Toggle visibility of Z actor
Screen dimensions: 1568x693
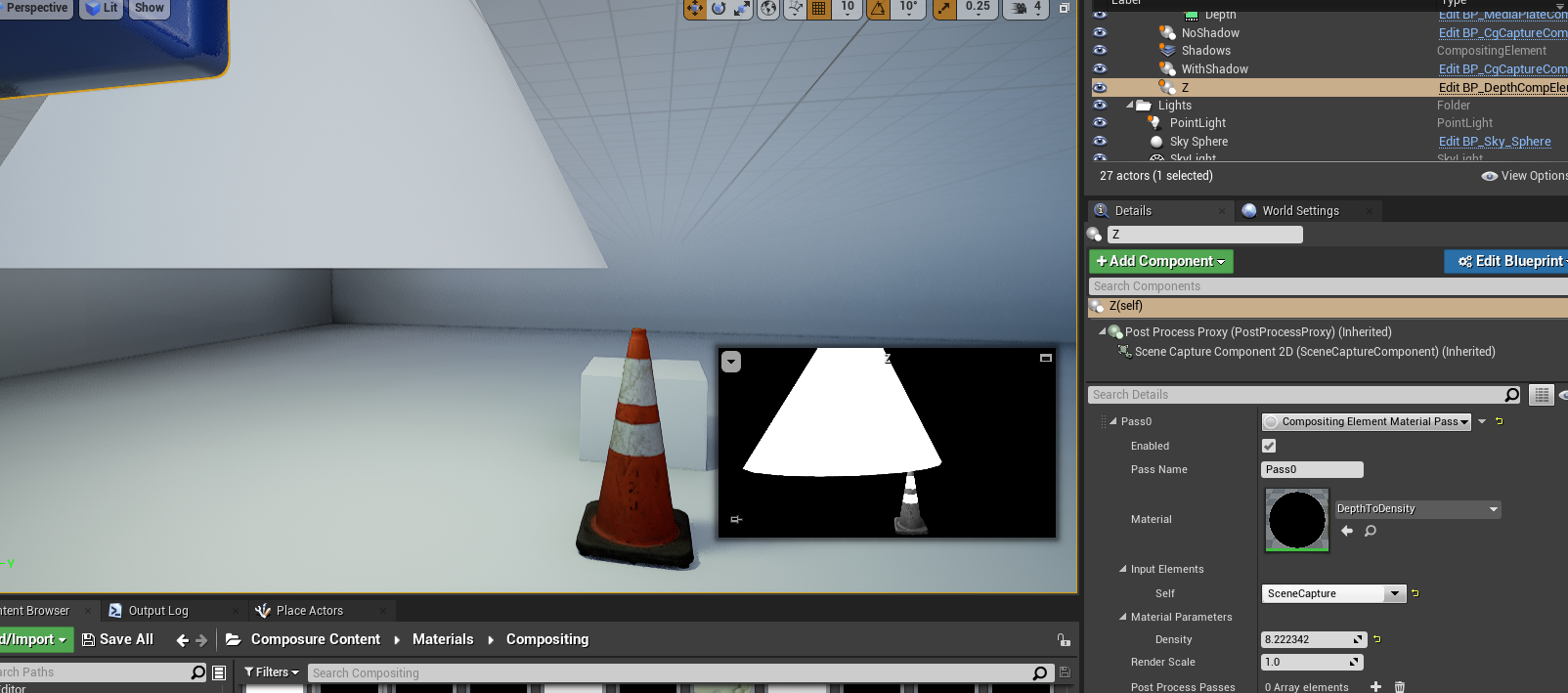1100,87
